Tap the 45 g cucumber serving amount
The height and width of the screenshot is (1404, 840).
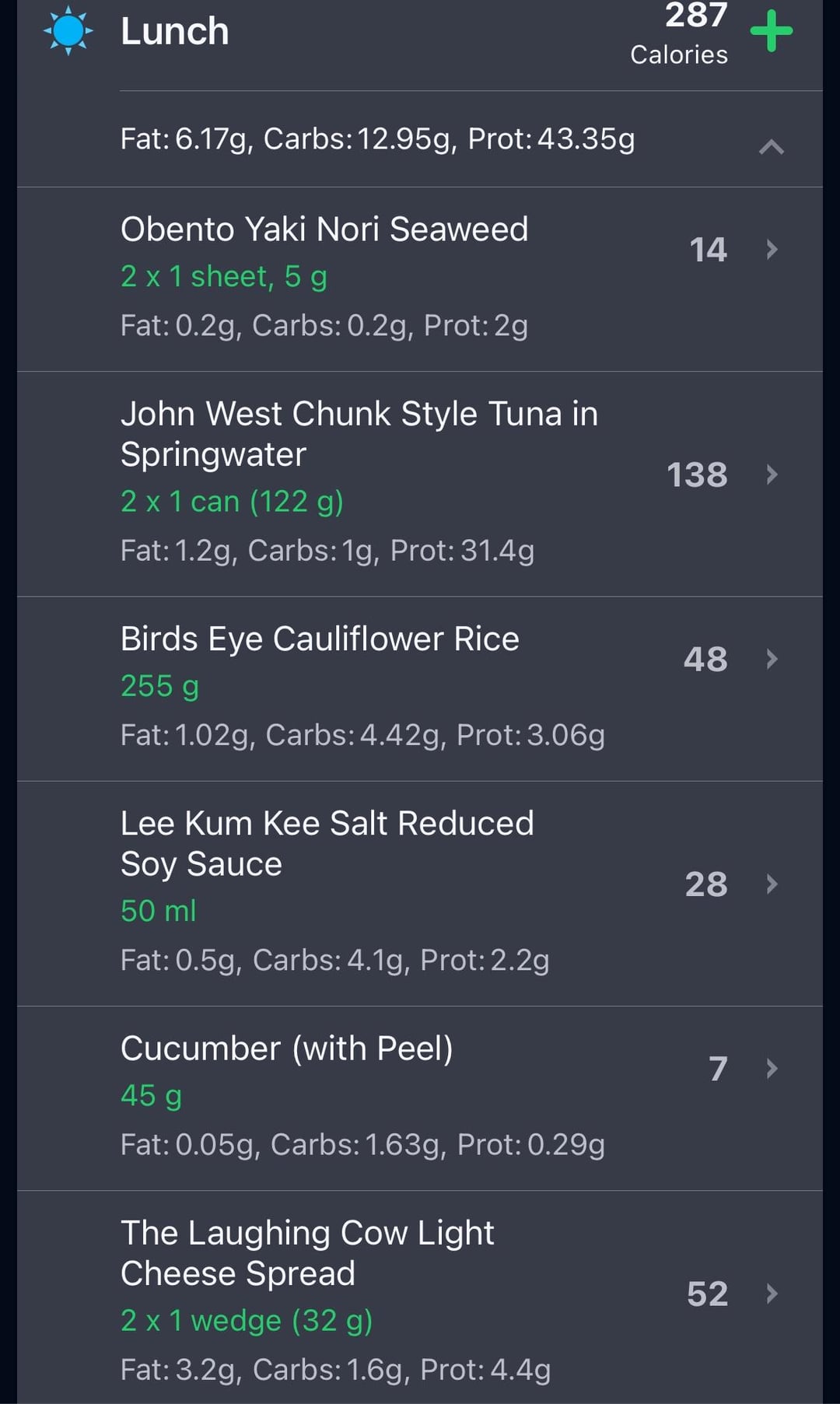click(x=152, y=1095)
